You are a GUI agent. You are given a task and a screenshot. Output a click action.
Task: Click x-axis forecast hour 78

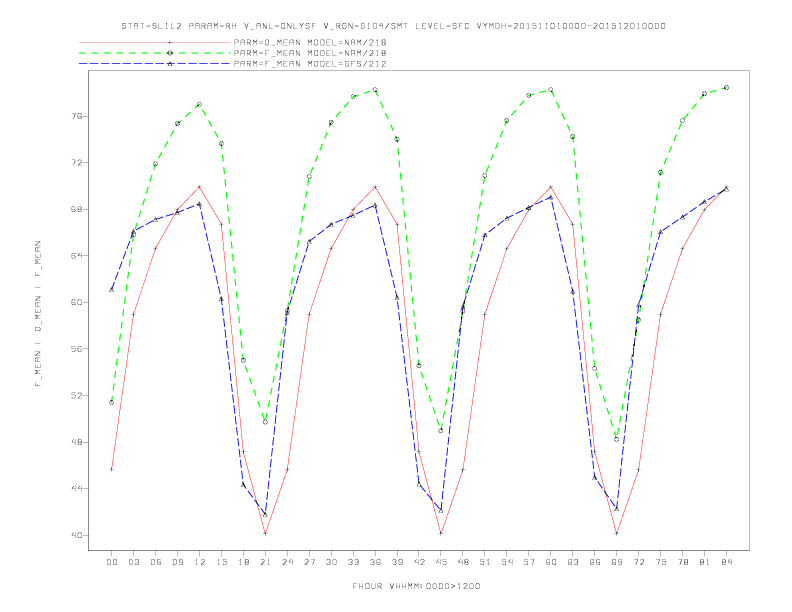(682, 562)
